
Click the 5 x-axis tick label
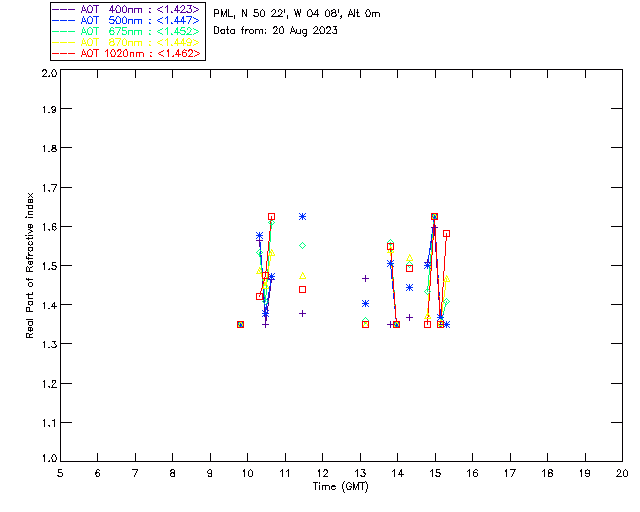click(x=60, y=473)
